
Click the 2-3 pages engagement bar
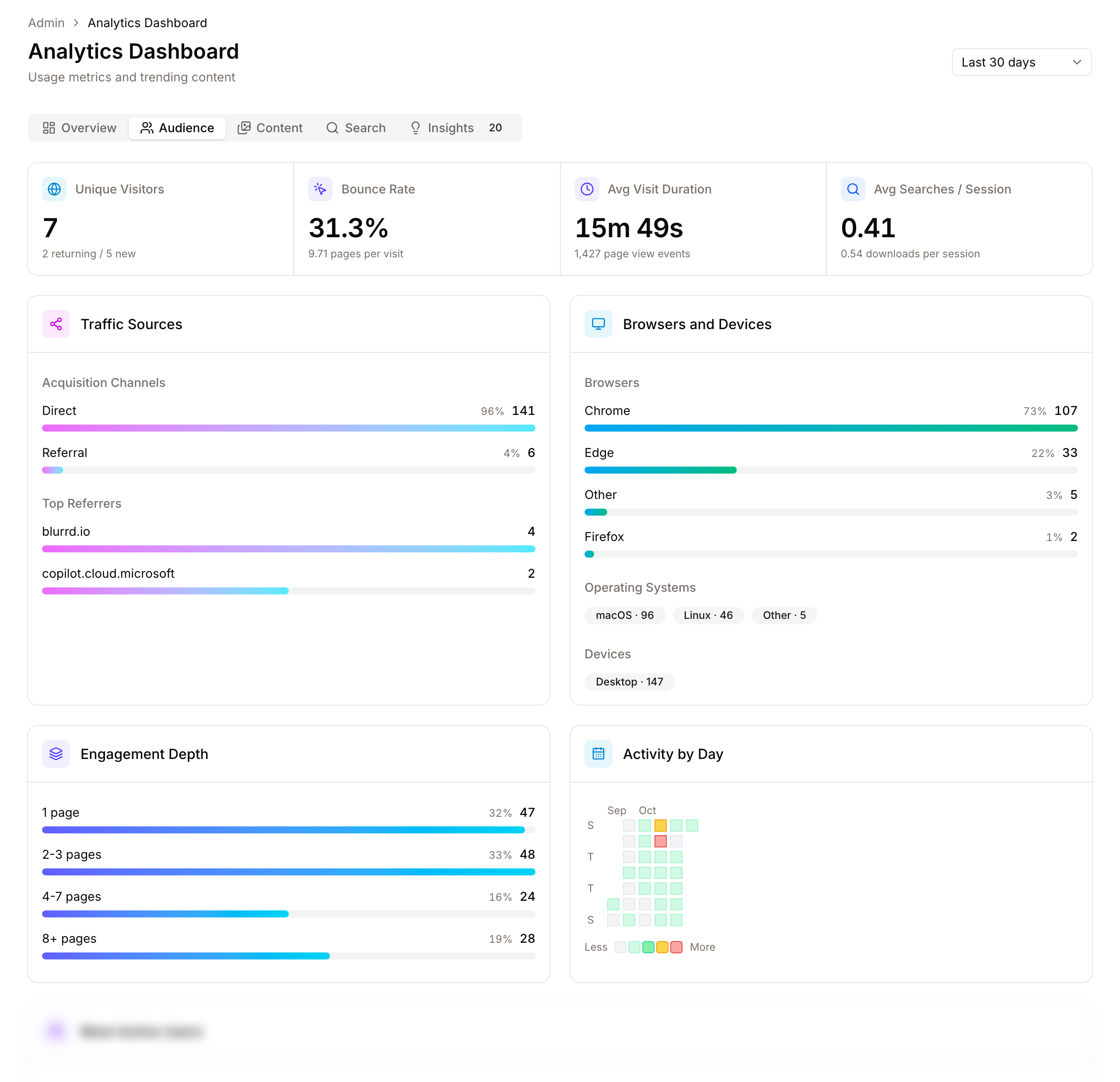289,872
